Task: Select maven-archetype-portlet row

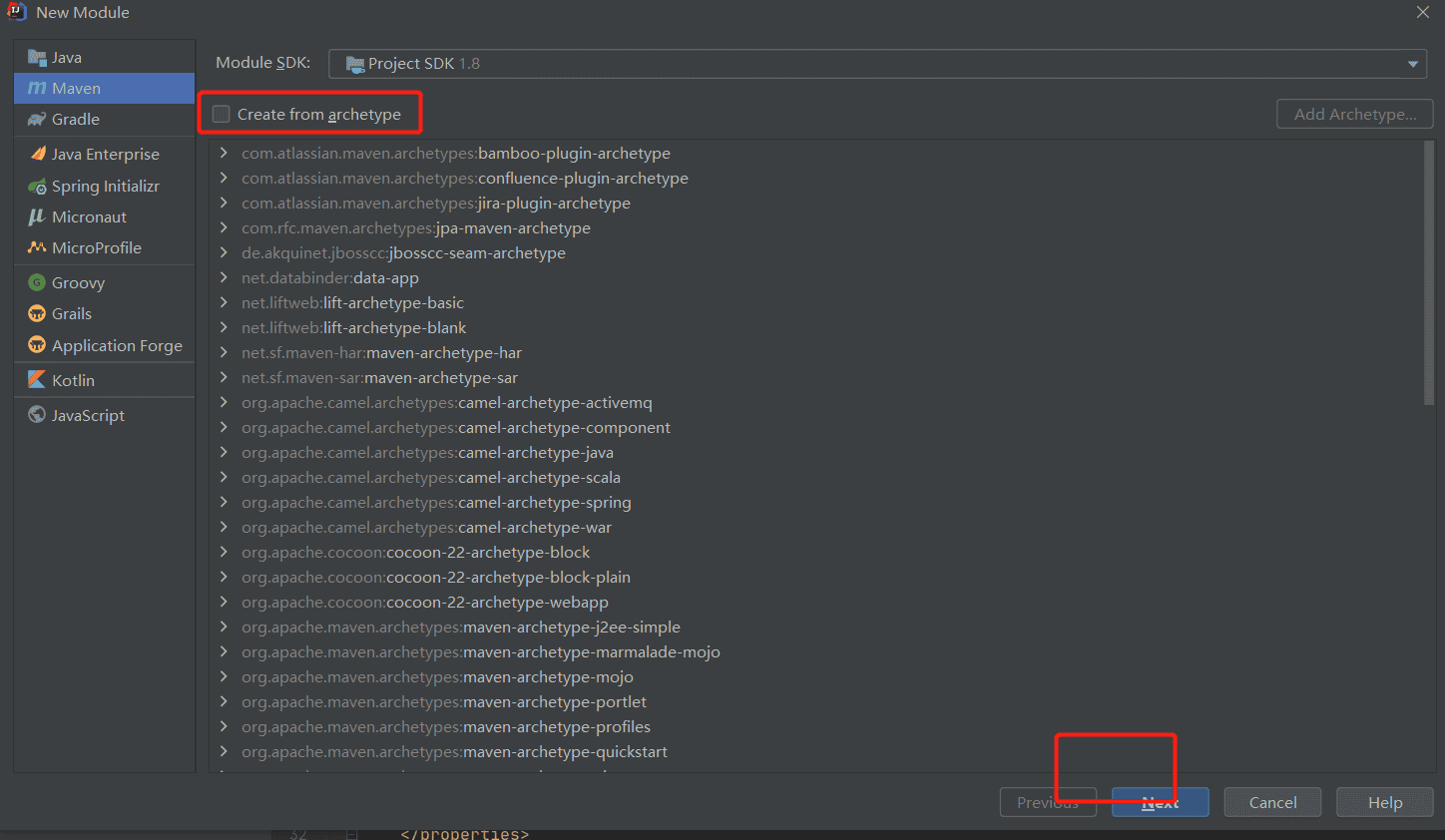Action: coord(818,701)
